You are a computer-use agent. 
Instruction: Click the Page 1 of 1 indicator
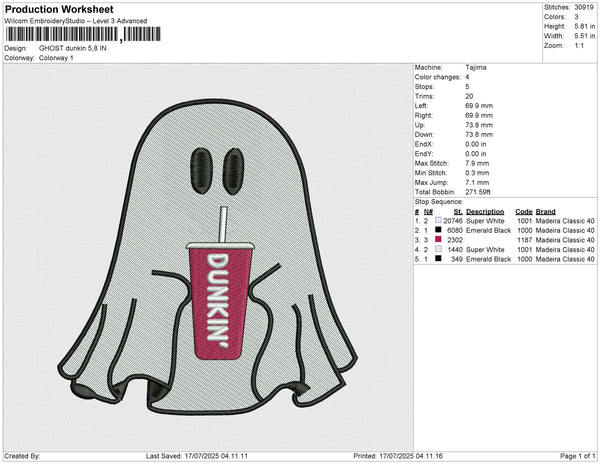[x=577, y=456]
